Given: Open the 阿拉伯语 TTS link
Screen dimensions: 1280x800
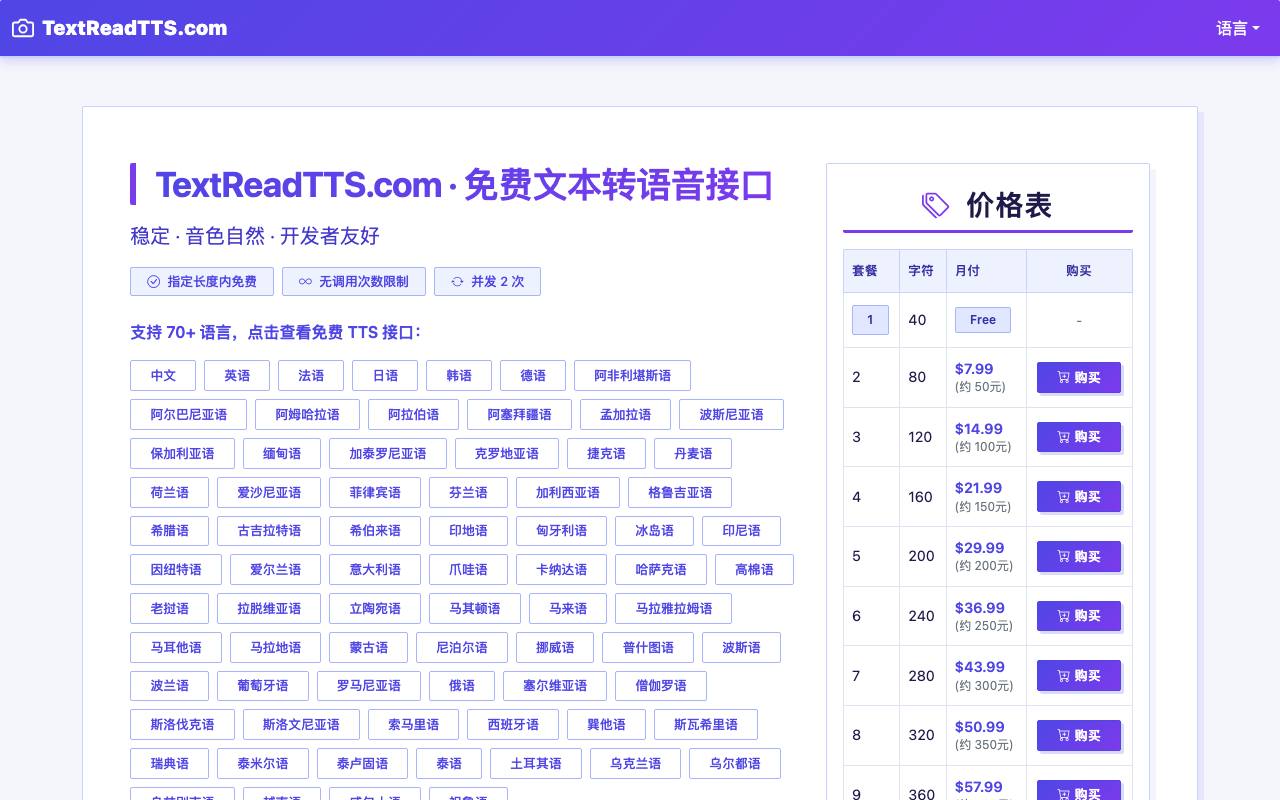Looking at the screenshot, I should (413, 415).
